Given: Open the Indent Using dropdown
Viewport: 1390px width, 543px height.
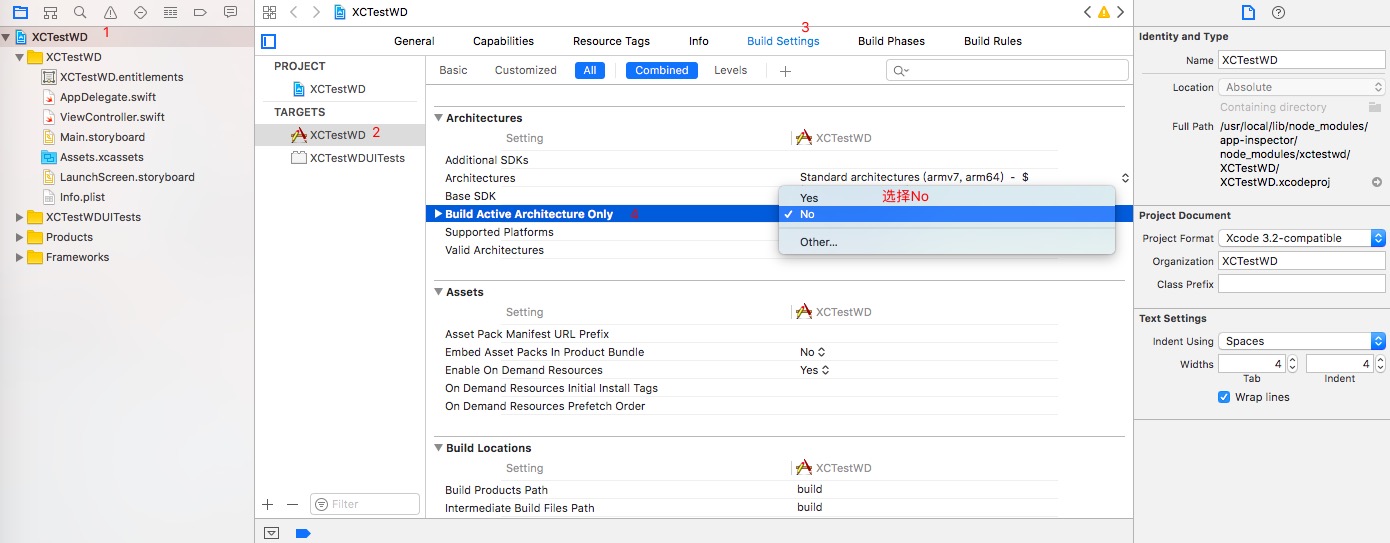Looking at the screenshot, I should 1302,341.
